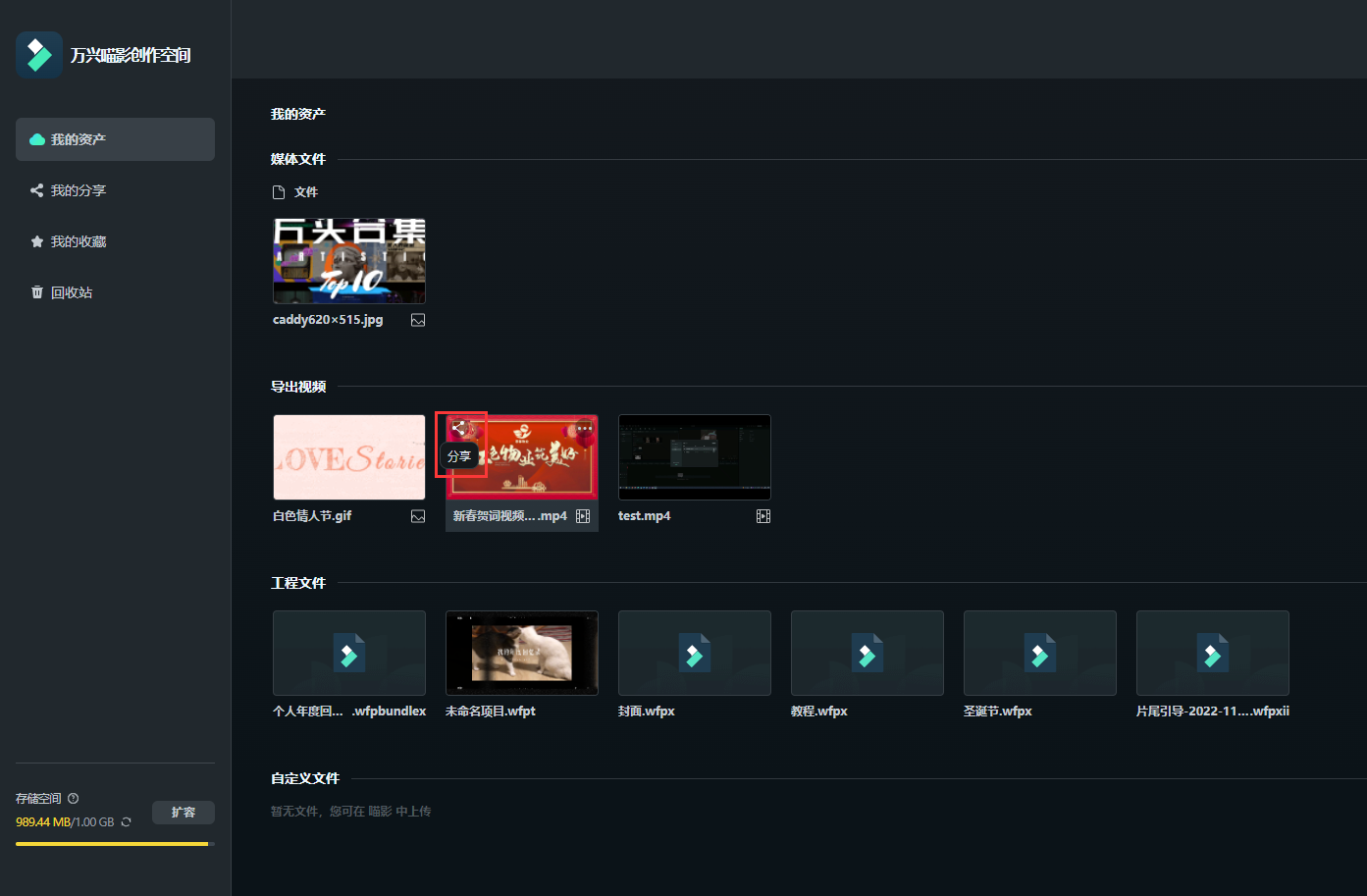This screenshot has height=896, width=1367.
Task: Refresh storage usage with the reload icon
Action: point(126,822)
